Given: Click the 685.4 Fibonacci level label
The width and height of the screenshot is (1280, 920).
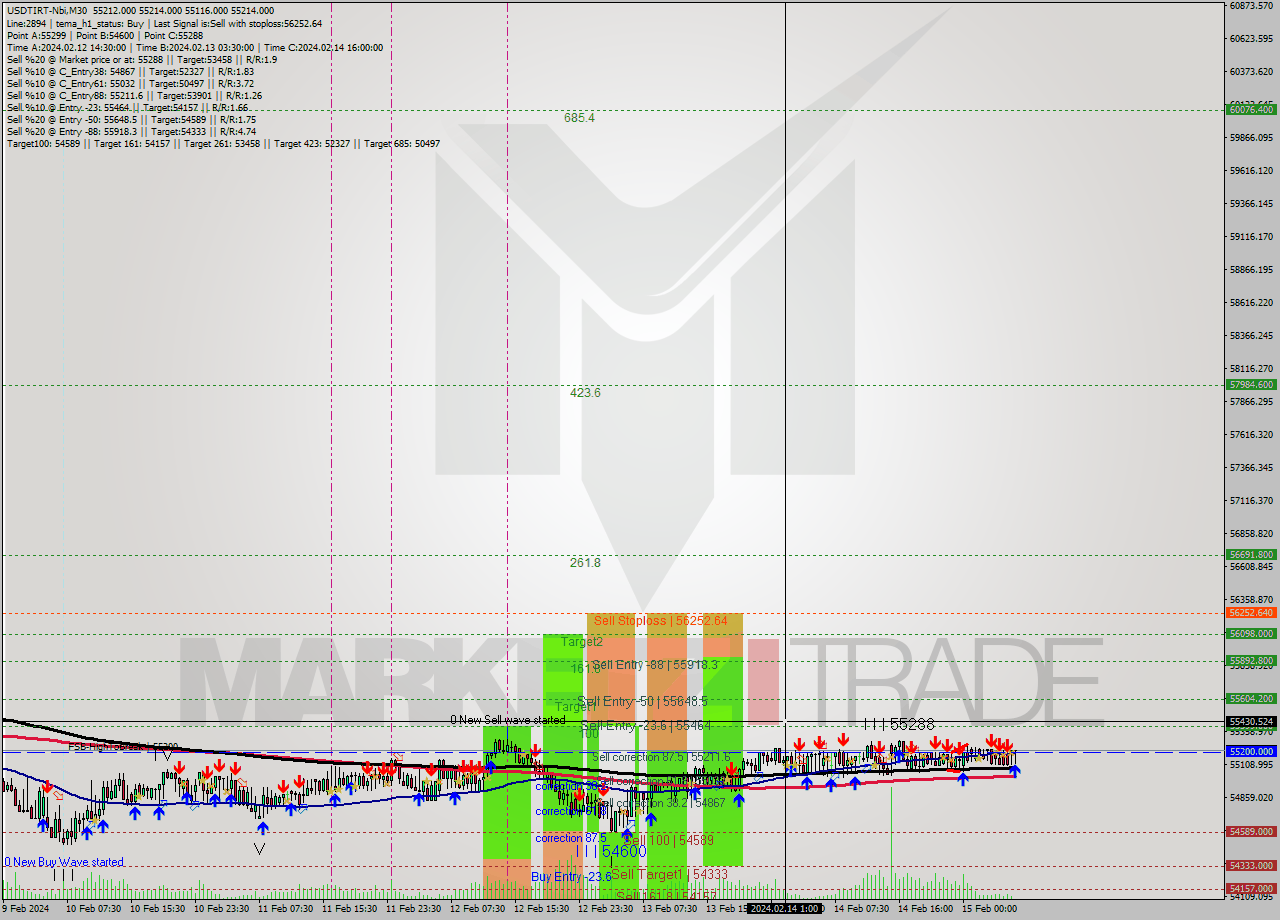Looking at the screenshot, I should (x=579, y=118).
